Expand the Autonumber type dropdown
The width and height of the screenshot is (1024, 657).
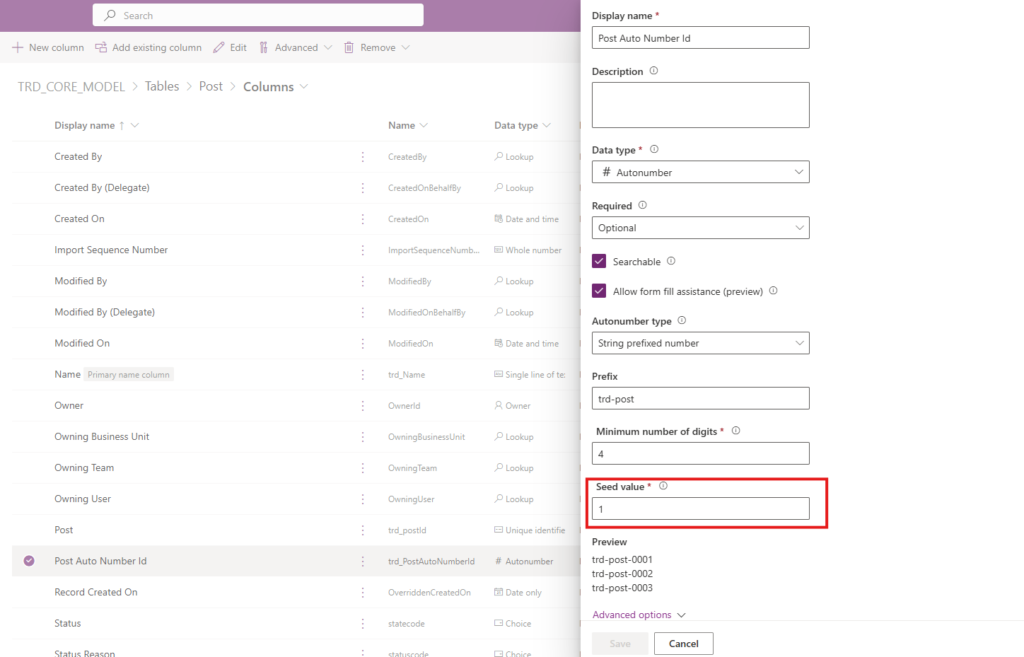pos(700,343)
